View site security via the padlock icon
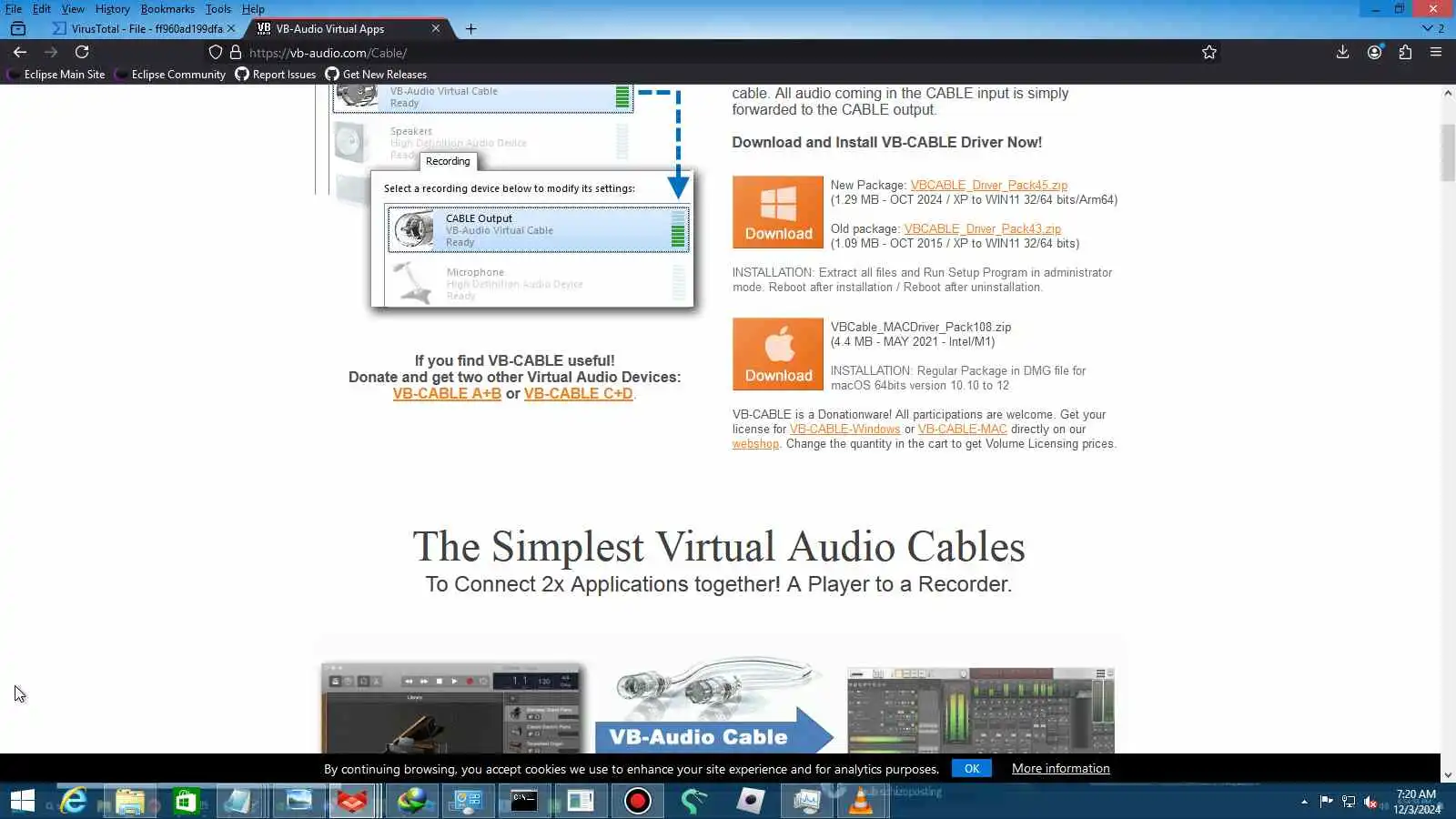The width and height of the screenshot is (1456, 819). [x=236, y=52]
